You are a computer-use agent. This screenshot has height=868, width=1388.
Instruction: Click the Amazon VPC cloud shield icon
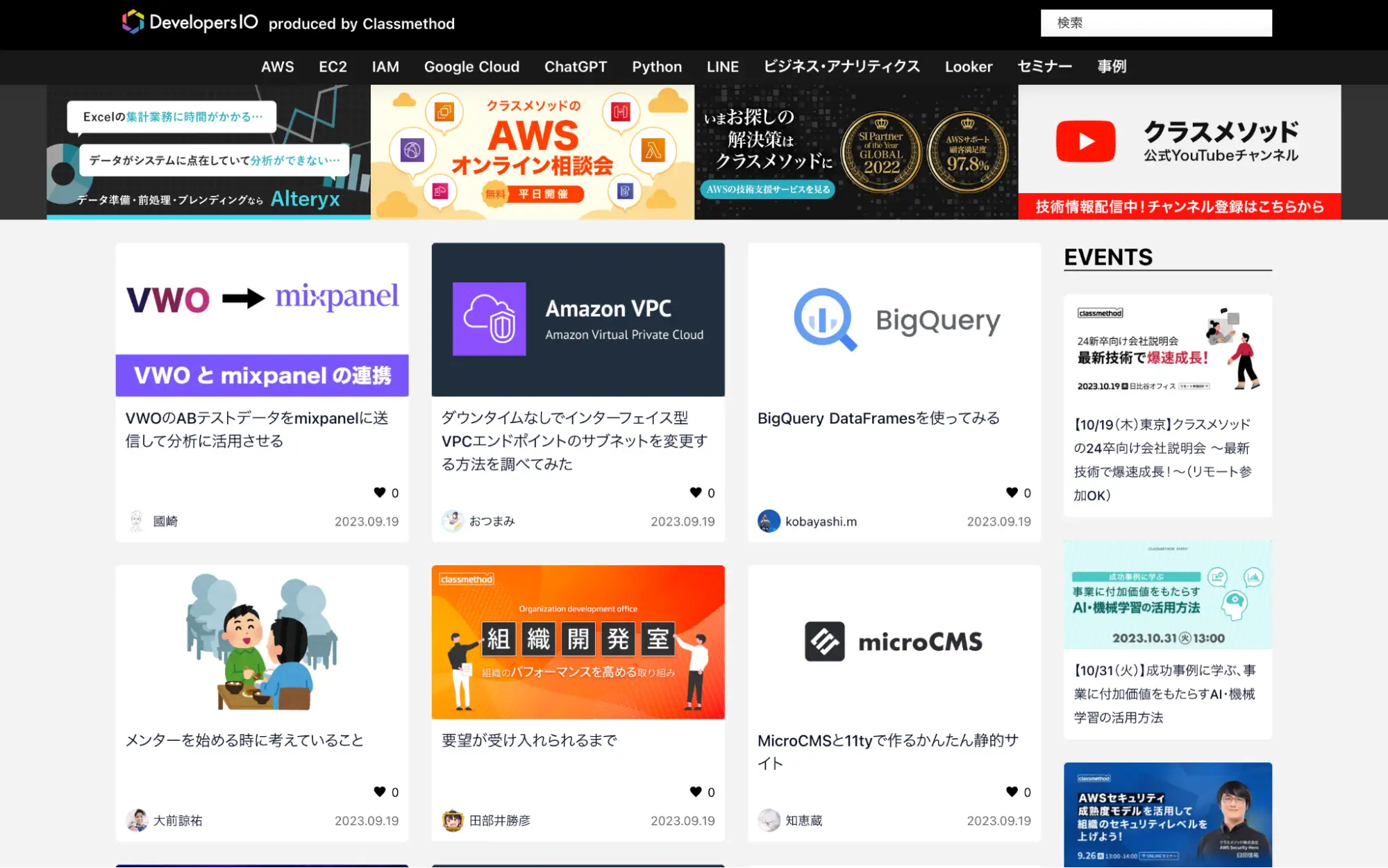coord(490,319)
